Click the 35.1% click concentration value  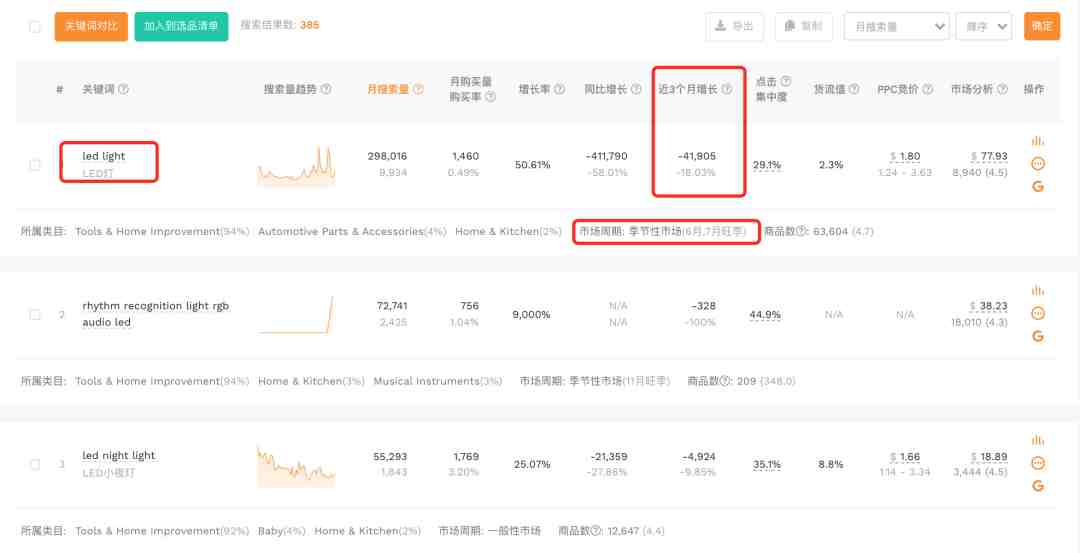[767, 465]
